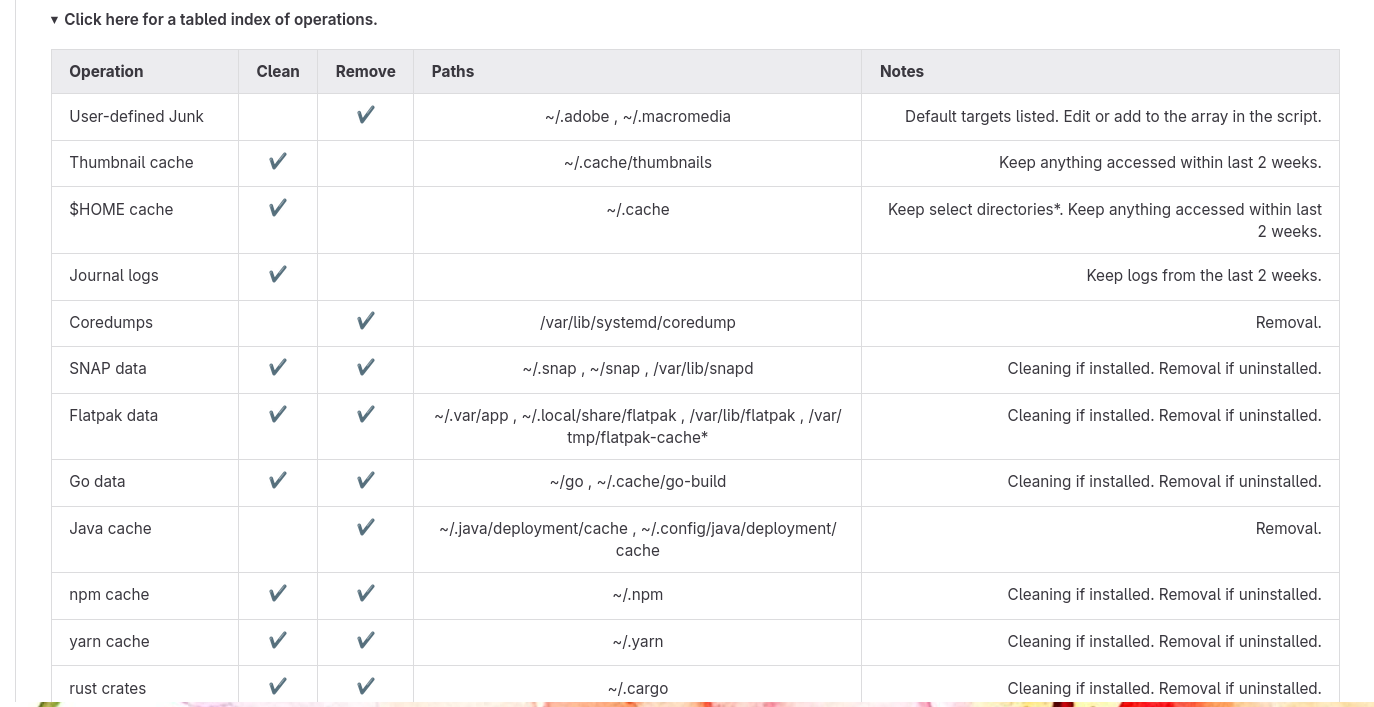Click the ~/.cargo path cell
1374x707 pixels.
pos(638,686)
